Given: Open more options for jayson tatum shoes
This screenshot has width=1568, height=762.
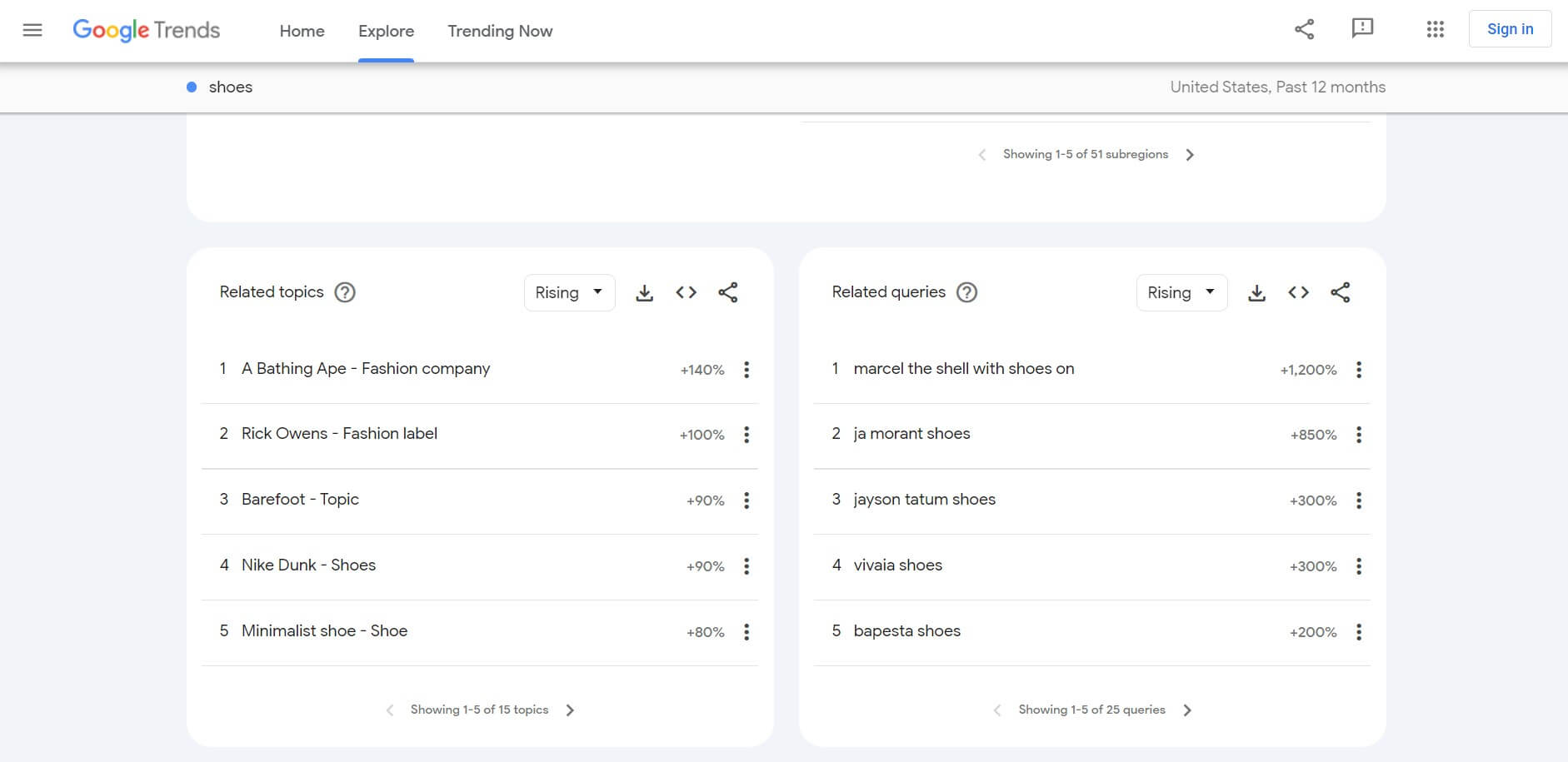Looking at the screenshot, I should pos(1359,501).
